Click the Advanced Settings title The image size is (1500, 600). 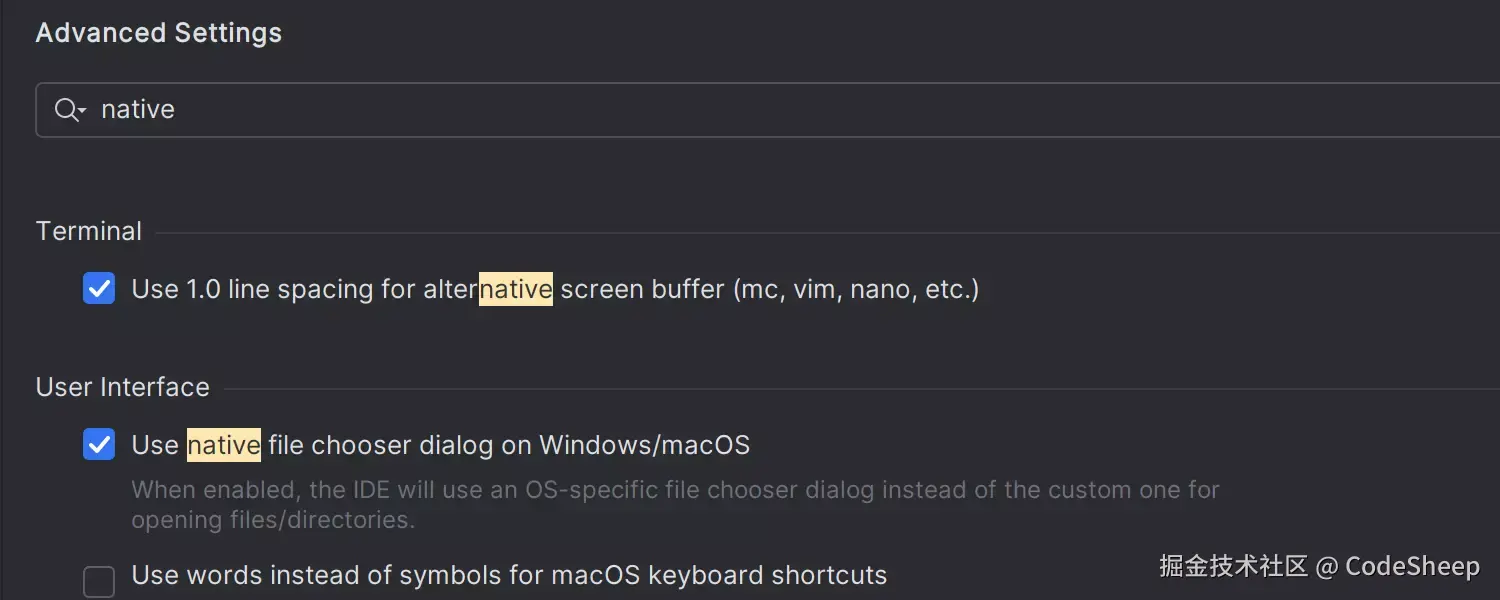click(x=159, y=33)
